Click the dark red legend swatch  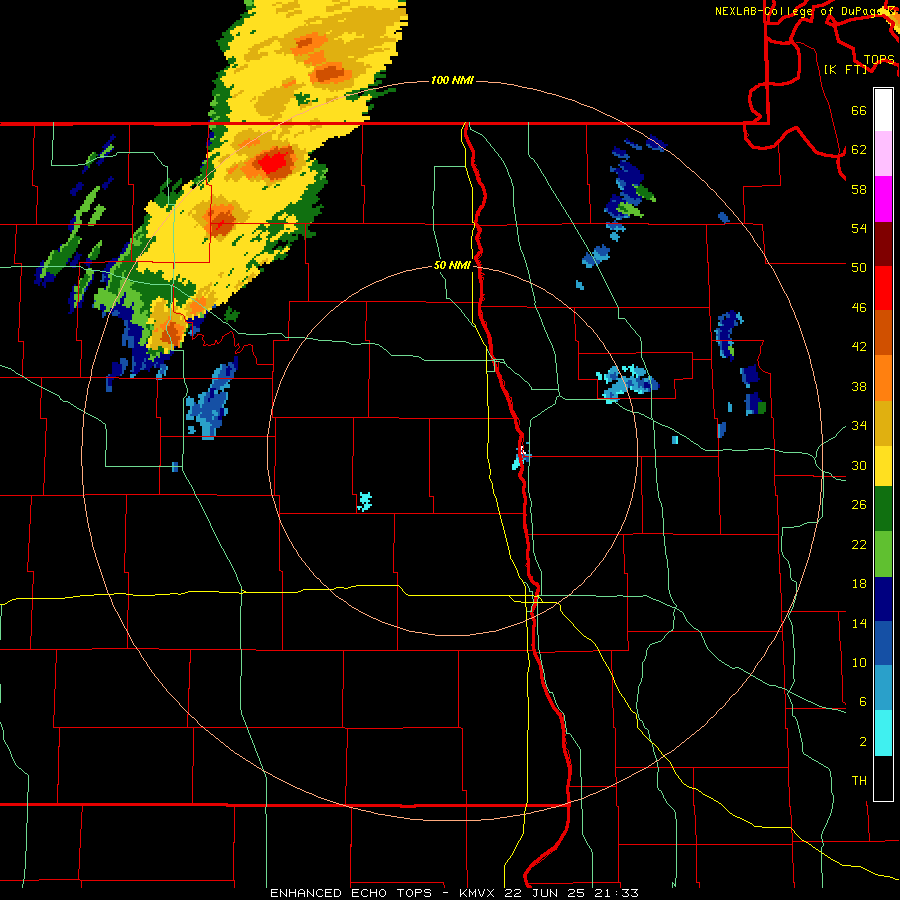click(x=883, y=243)
